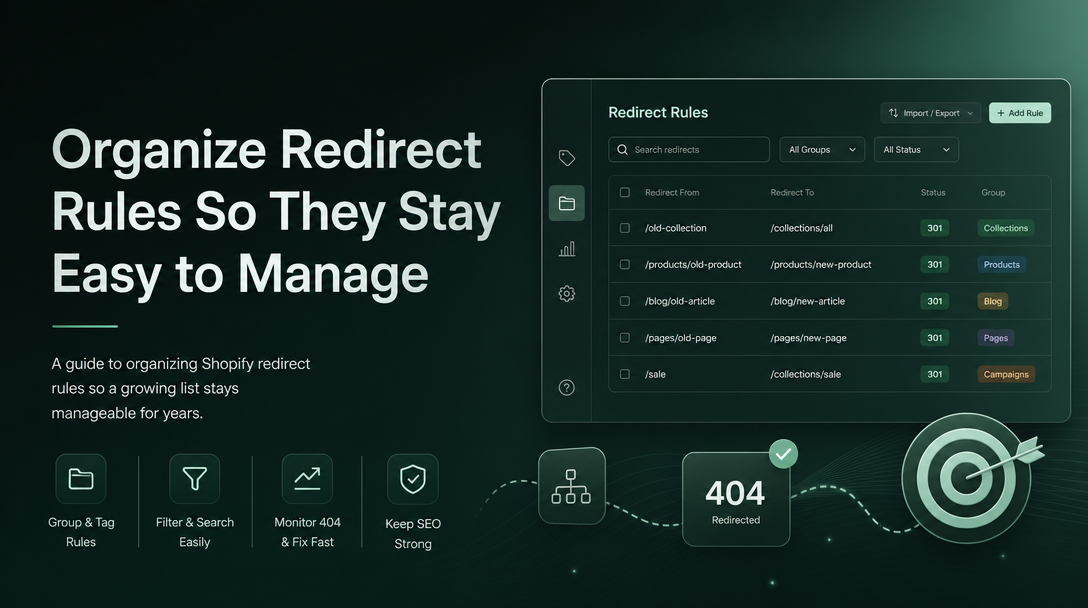The height and width of the screenshot is (608, 1088).
Task: Click the /pages/old-page path
Action: point(681,337)
